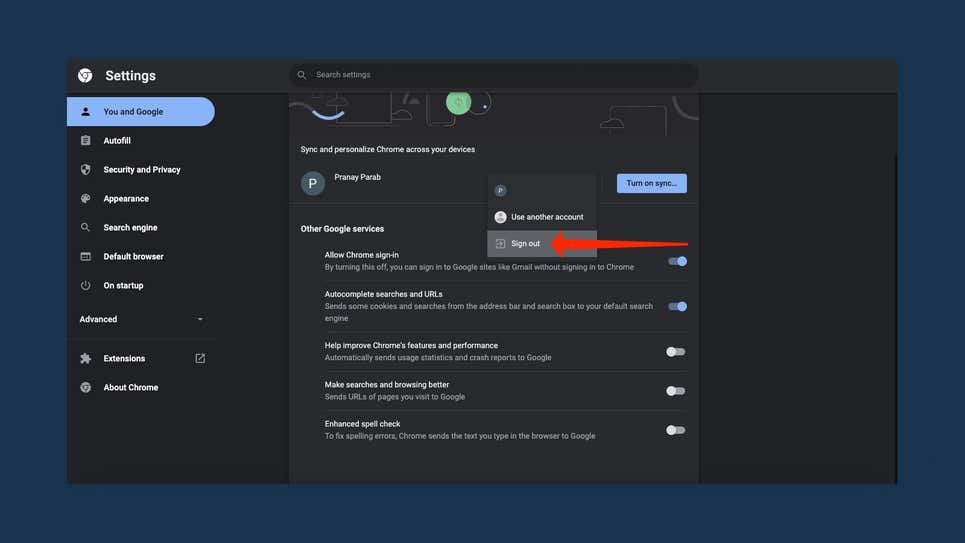Enable Help improve Chrome's features toggle
The width and height of the screenshot is (965, 543).
676,352
